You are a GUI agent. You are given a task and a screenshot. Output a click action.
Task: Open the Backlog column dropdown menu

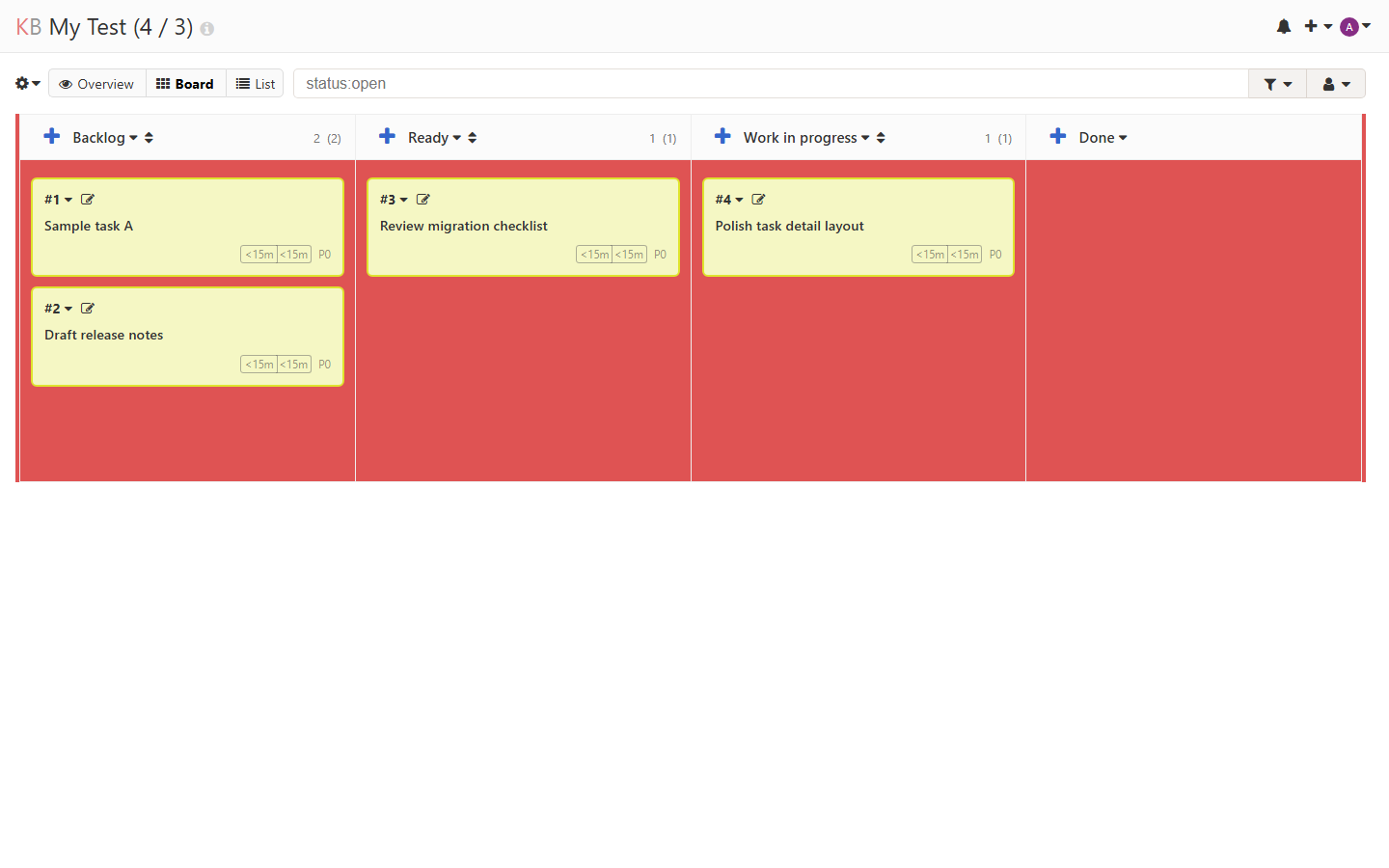coord(105,138)
